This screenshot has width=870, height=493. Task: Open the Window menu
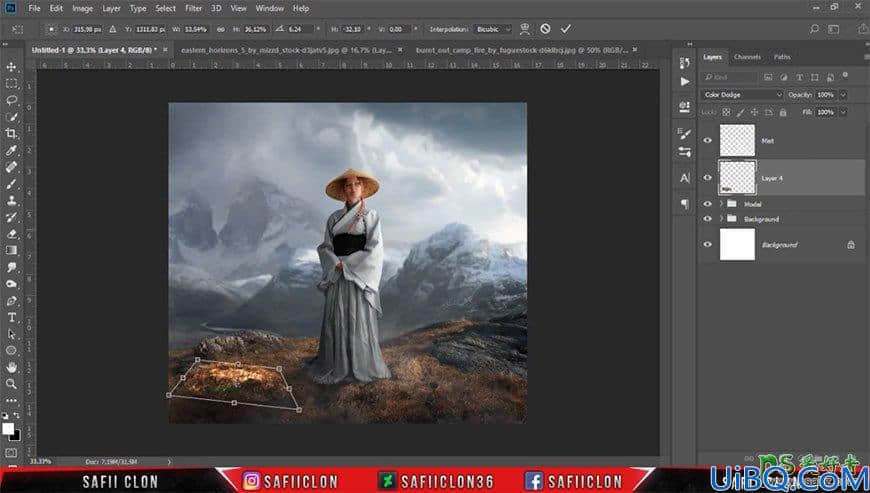point(270,8)
